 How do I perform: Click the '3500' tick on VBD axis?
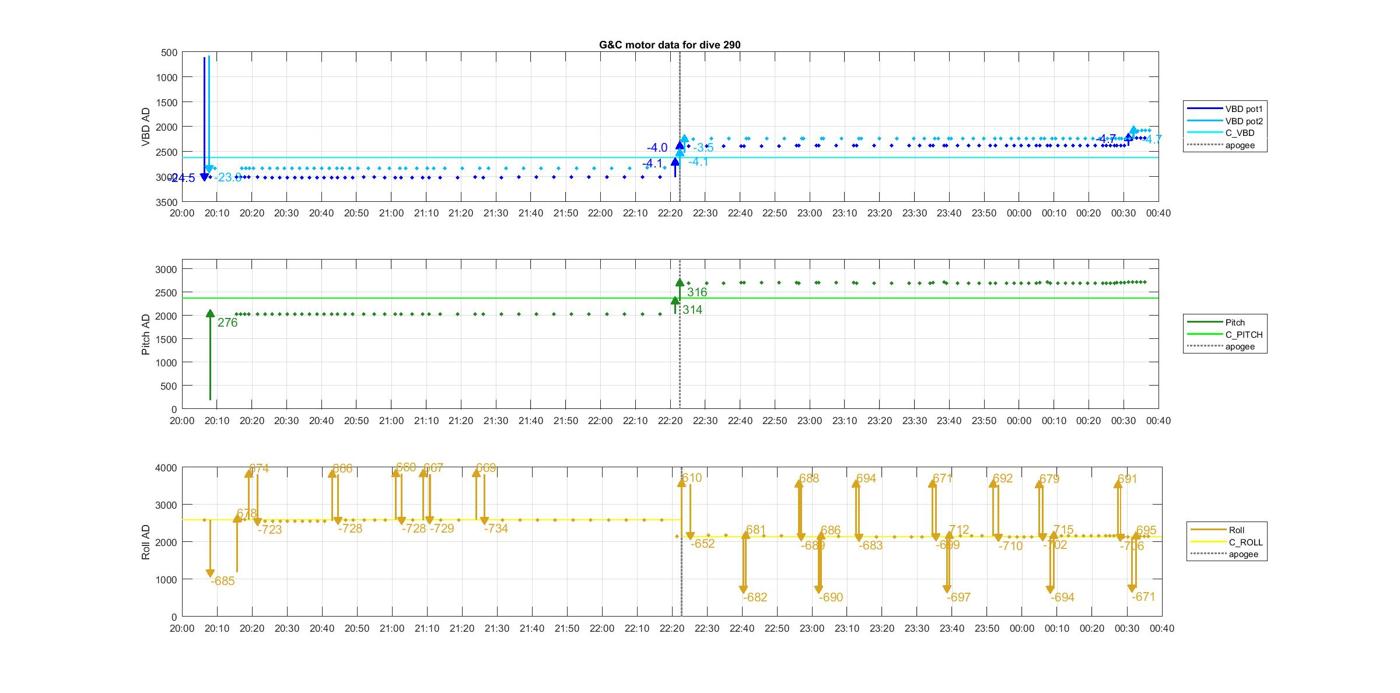coord(166,202)
